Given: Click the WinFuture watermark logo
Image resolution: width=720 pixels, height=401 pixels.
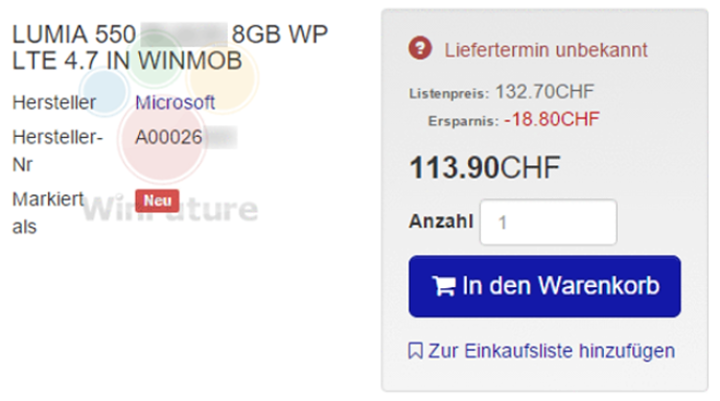Looking at the screenshot, I should tap(170, 209).
